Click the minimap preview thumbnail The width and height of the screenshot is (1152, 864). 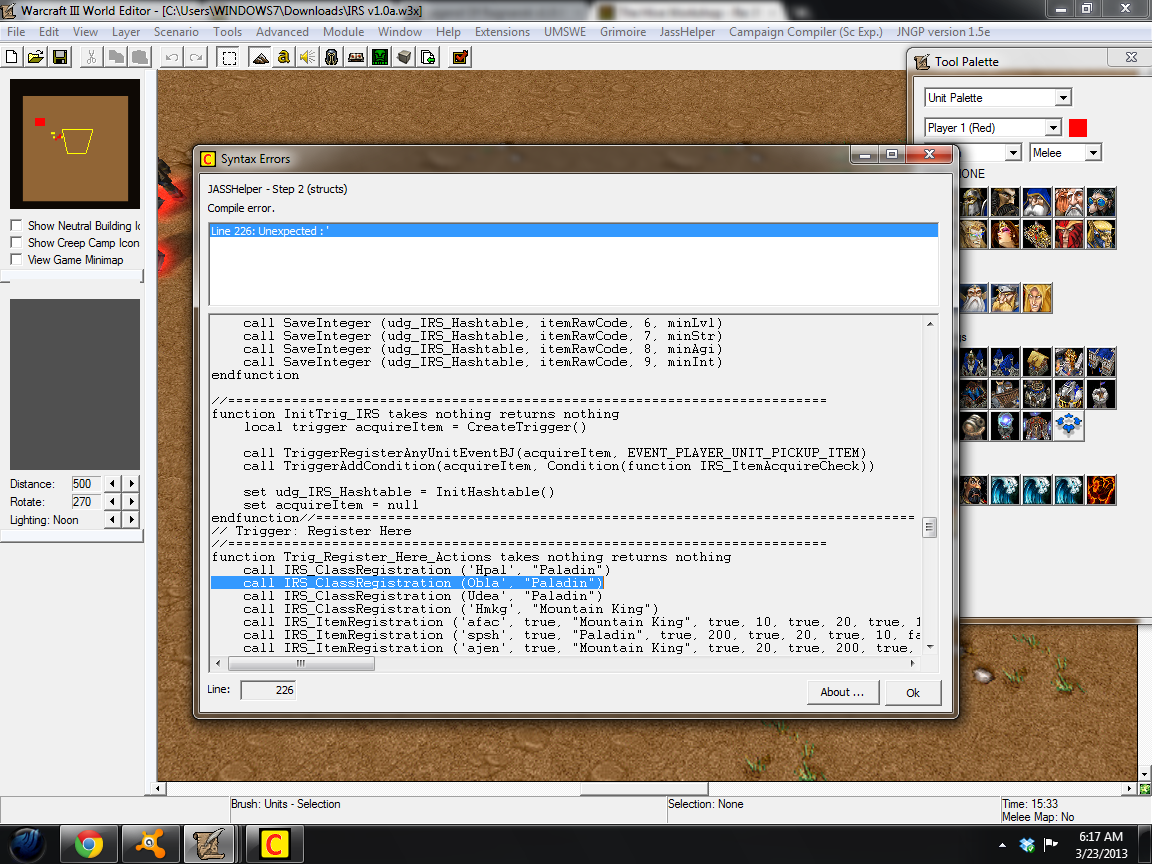pyautogui.click(x=75, y=144)
